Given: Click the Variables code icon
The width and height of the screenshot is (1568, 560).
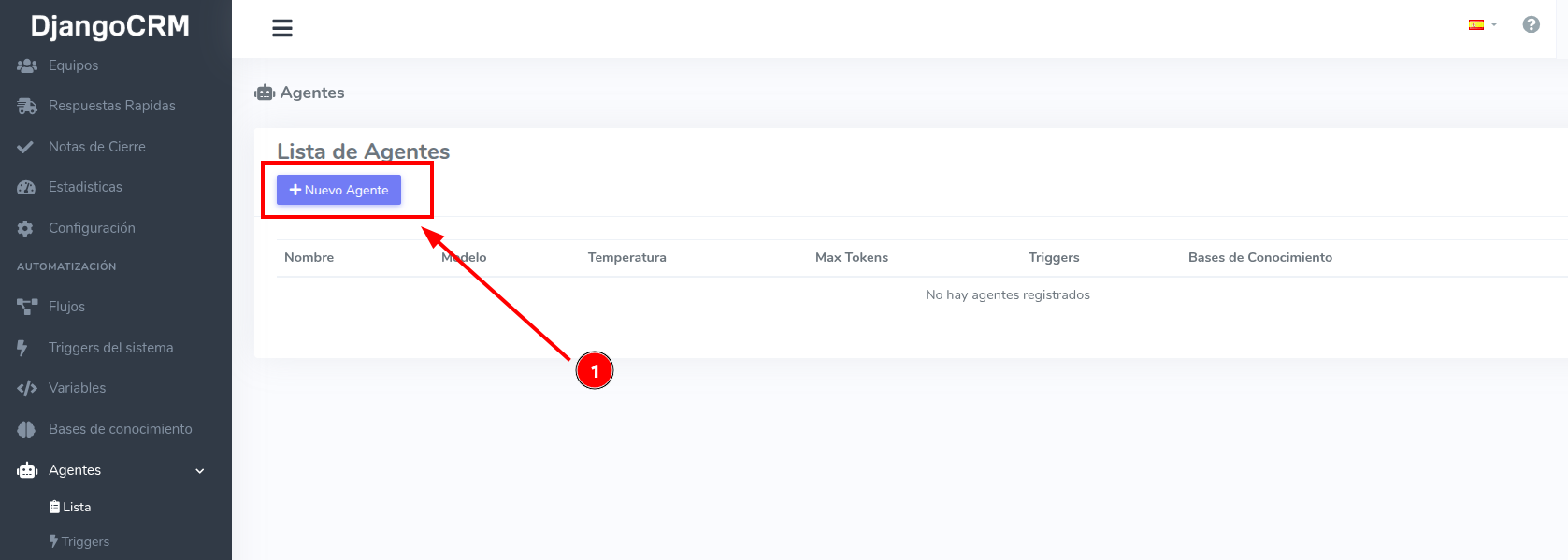Looking at the screenshot, I should click(26, 388).
